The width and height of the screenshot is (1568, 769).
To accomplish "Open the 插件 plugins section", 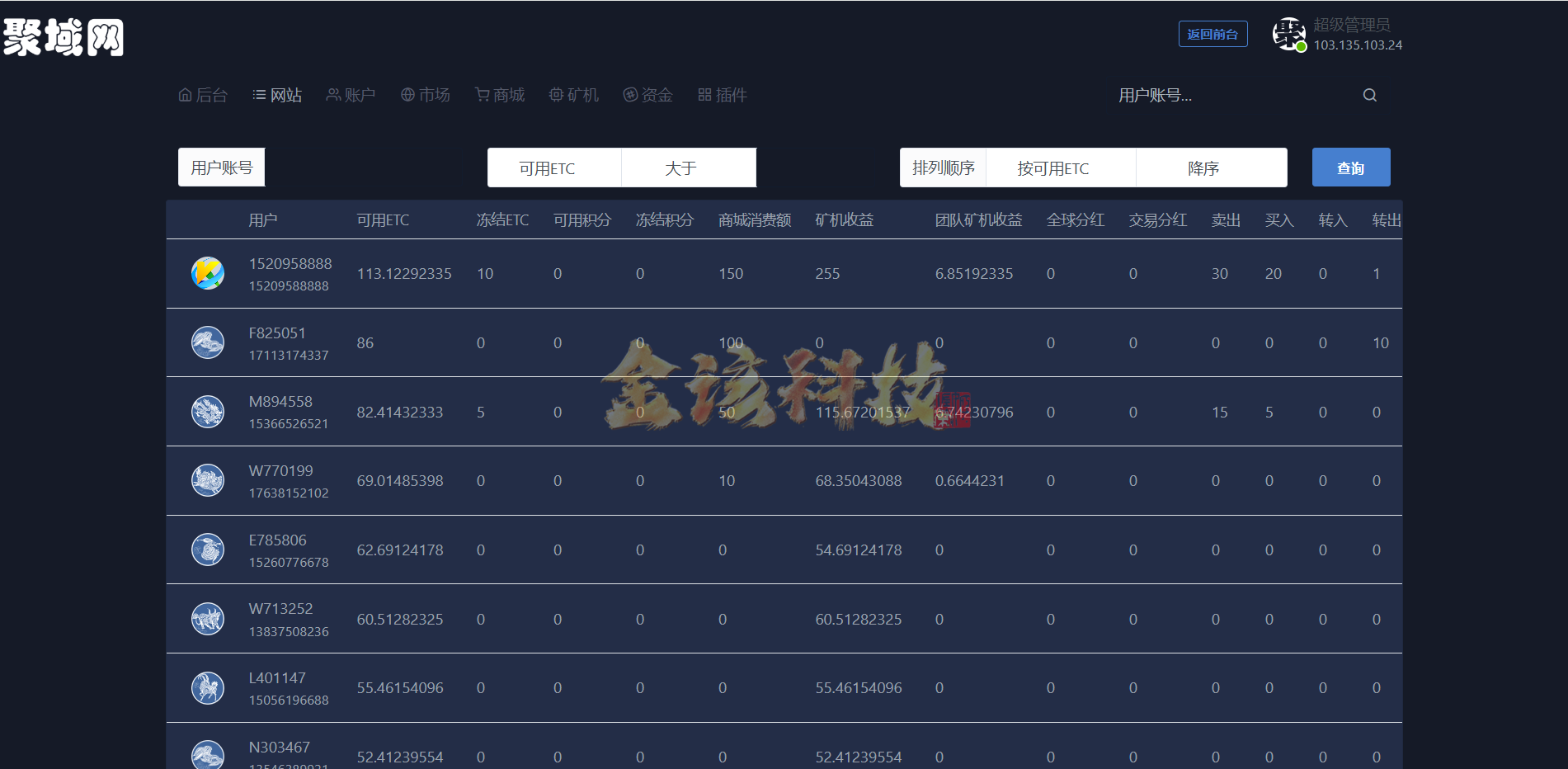I will coord(723,95).
